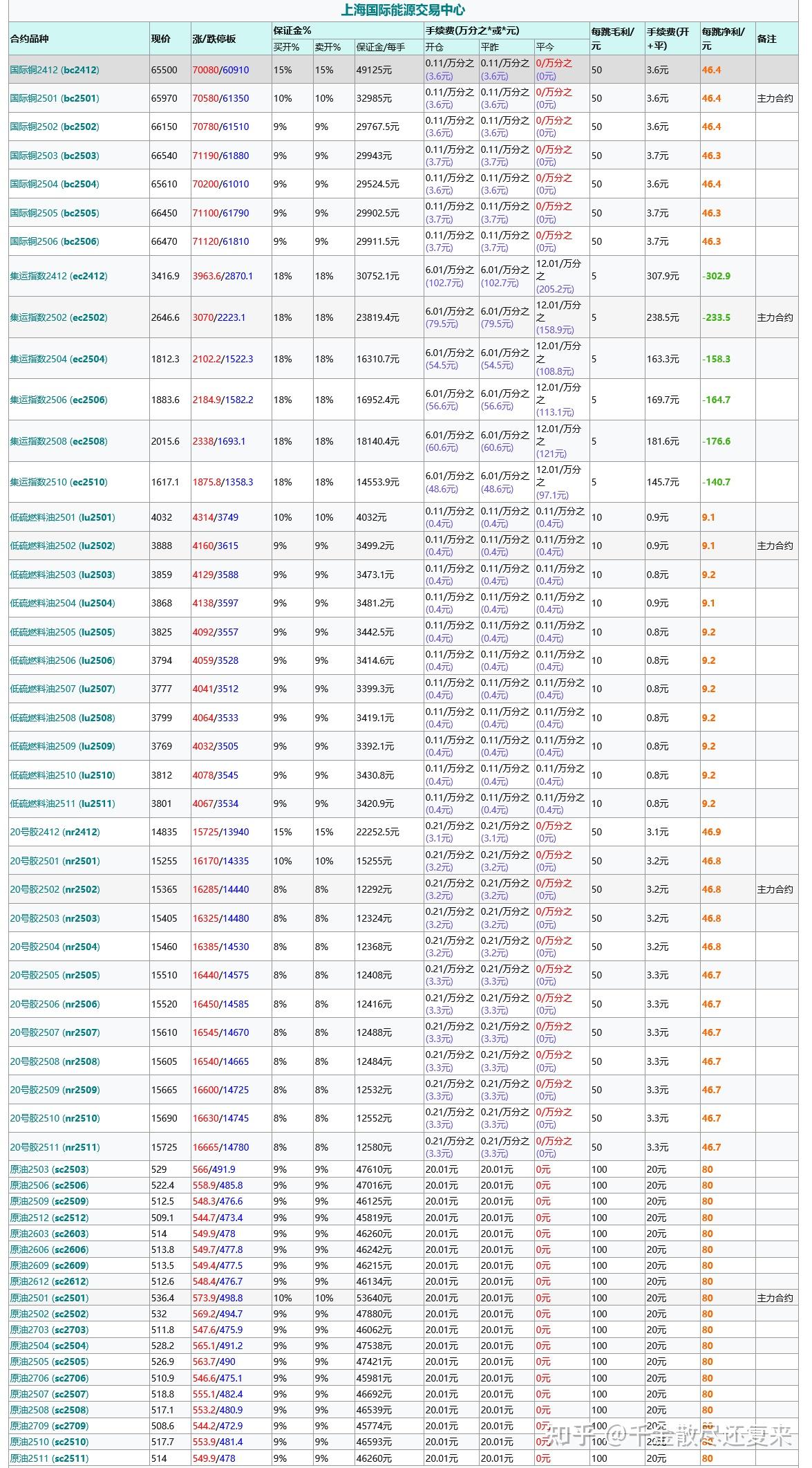
Task: Click the 每跳净利/元 column header
Action: tap(723, 39)
